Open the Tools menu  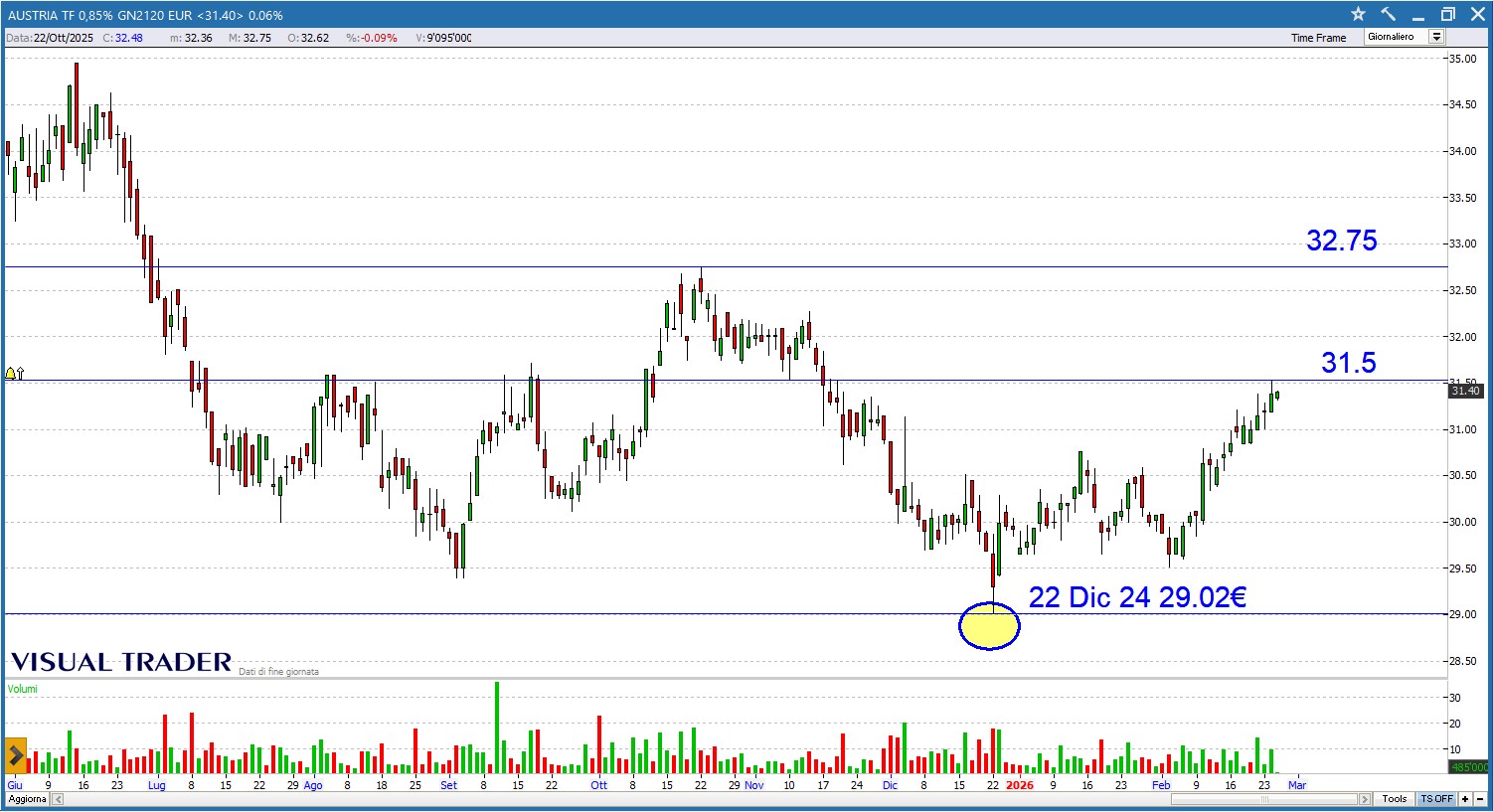1394,799
